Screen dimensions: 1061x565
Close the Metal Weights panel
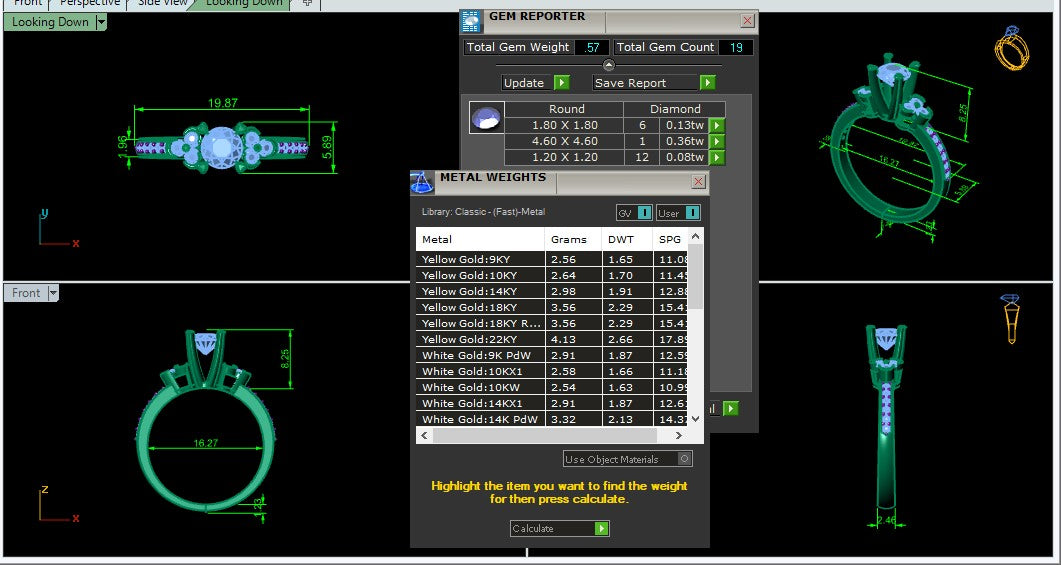click(x=698, y=181)
